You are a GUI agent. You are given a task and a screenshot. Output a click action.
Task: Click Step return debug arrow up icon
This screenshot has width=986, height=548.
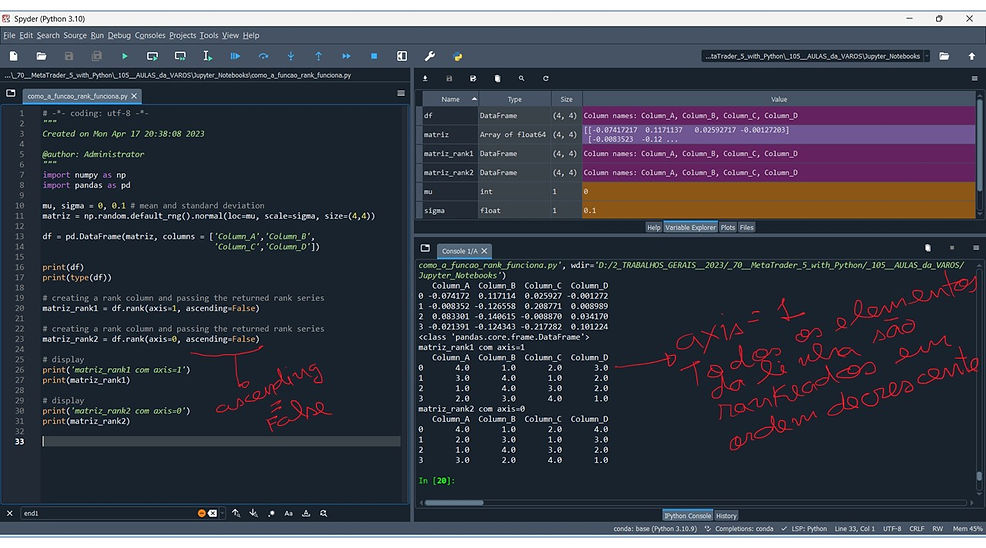click(318, 56)
